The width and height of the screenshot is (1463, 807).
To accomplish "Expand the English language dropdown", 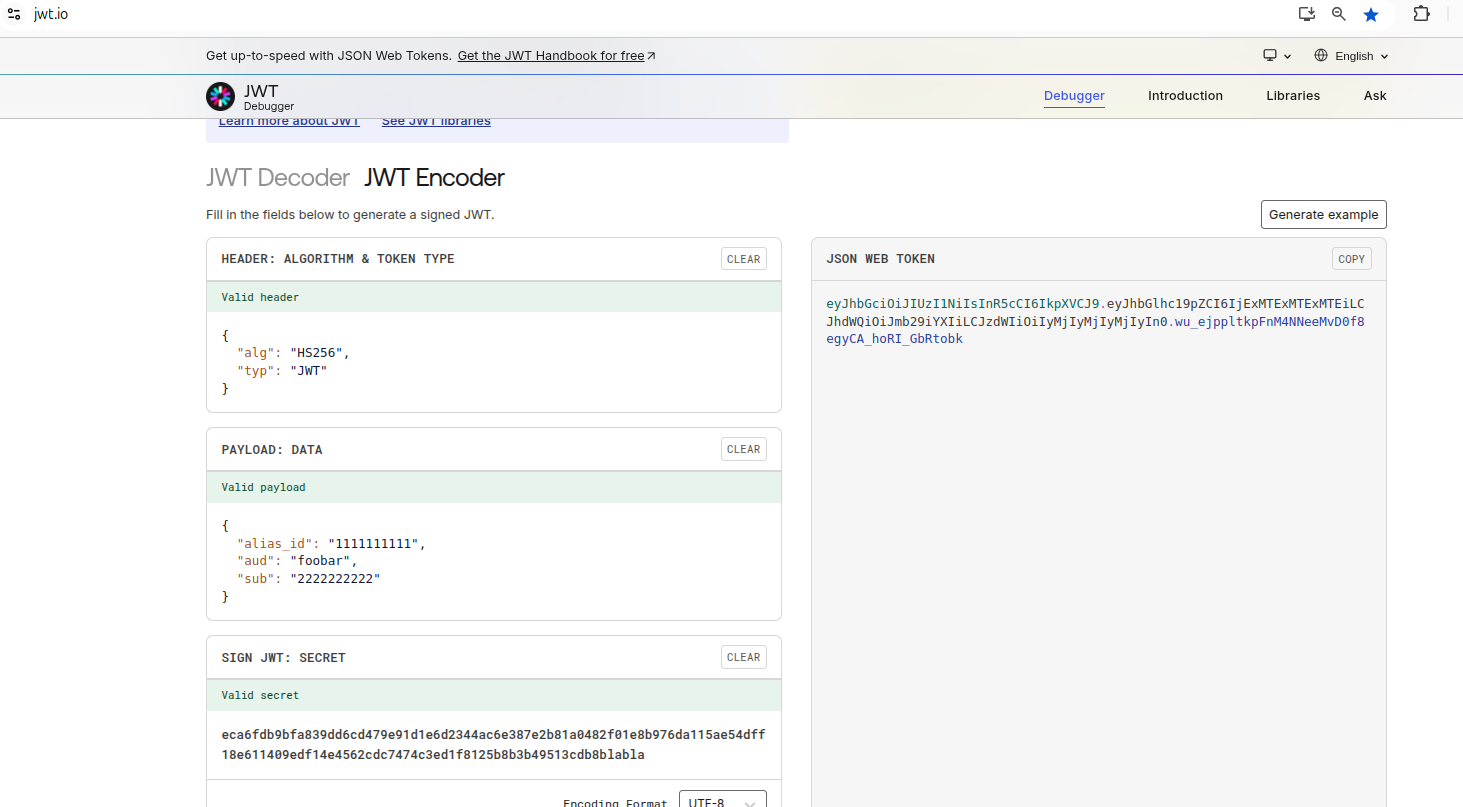I will click(x=1353, y=56).
